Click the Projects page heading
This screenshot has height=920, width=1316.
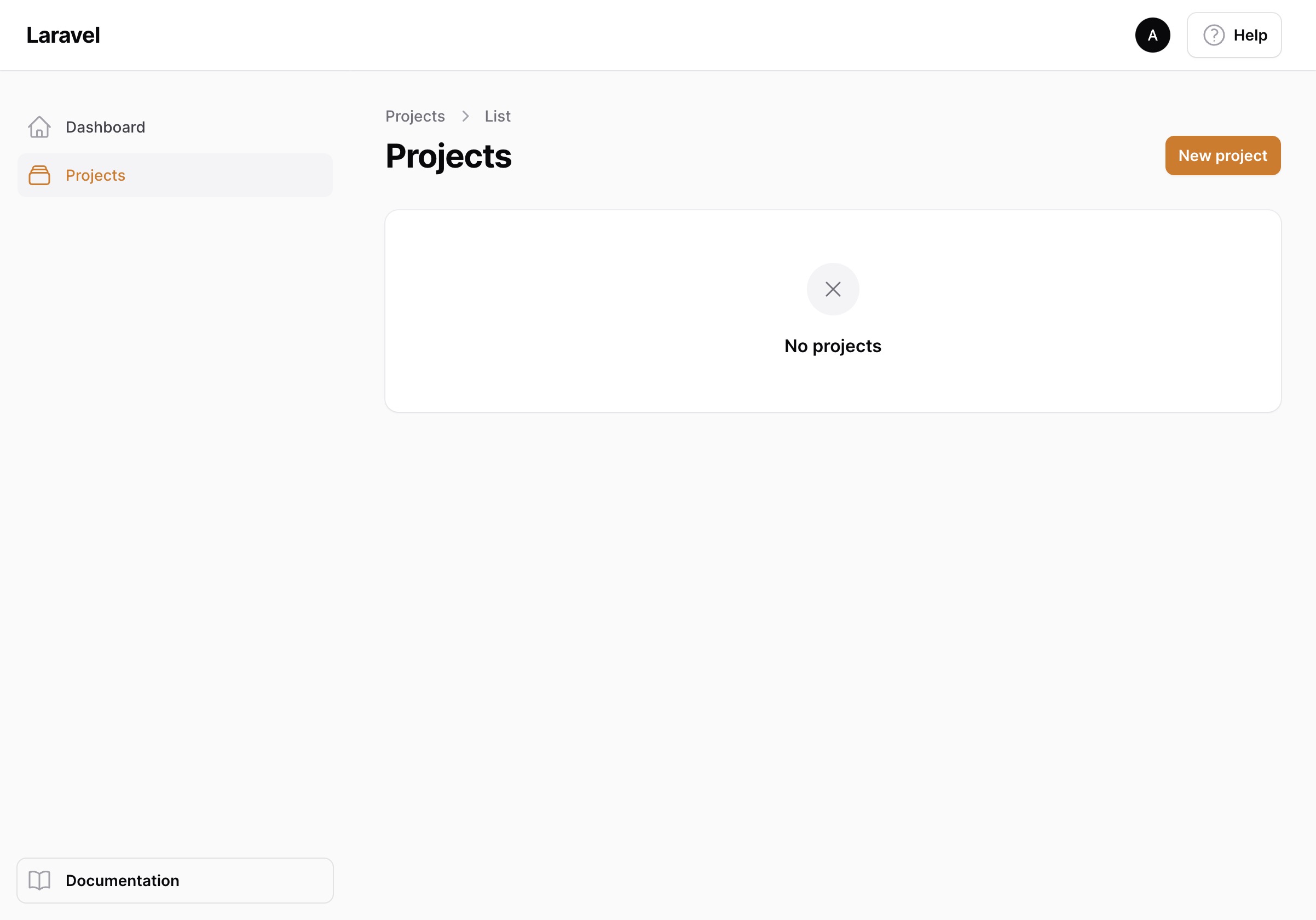pos(448,156)
